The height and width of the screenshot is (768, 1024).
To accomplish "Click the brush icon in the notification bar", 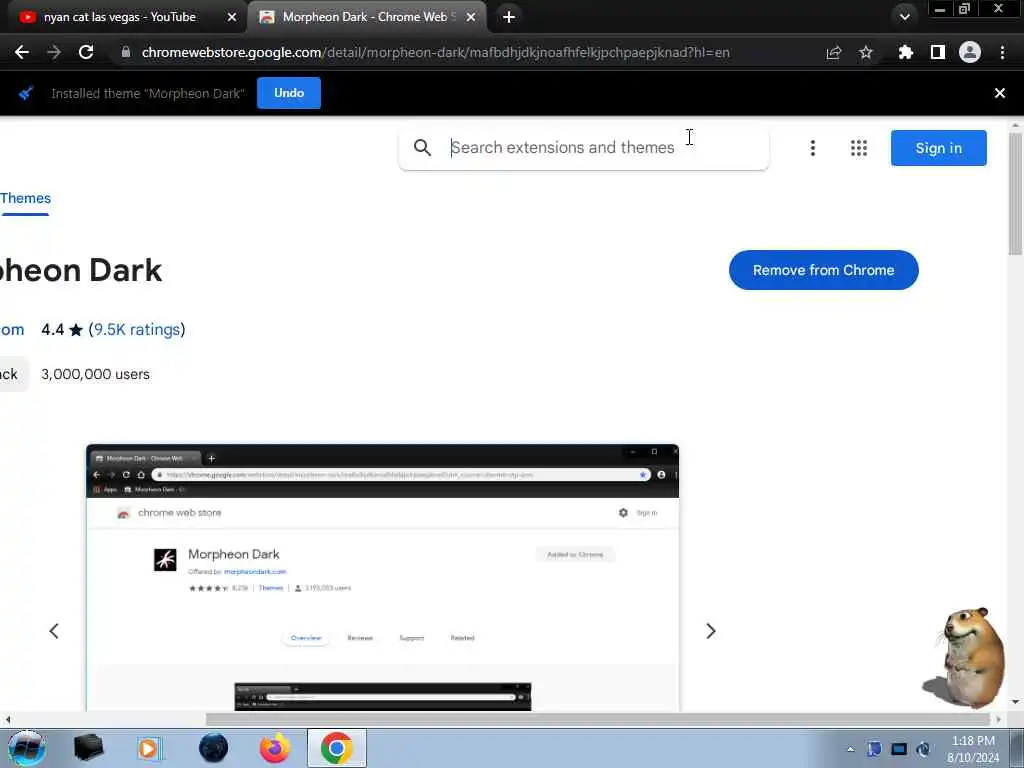I will 26,93.
